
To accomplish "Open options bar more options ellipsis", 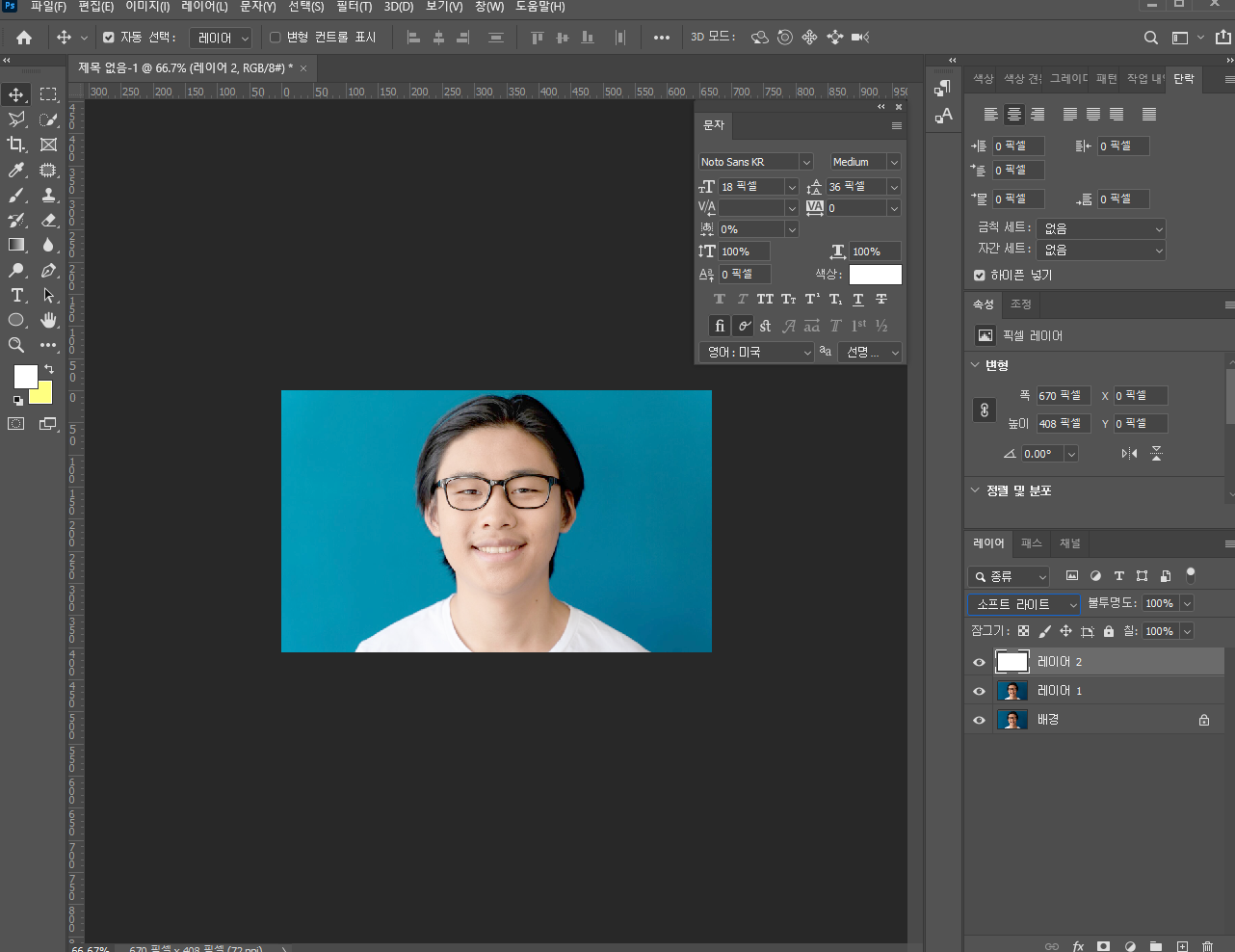I will (x=662, y=38).
